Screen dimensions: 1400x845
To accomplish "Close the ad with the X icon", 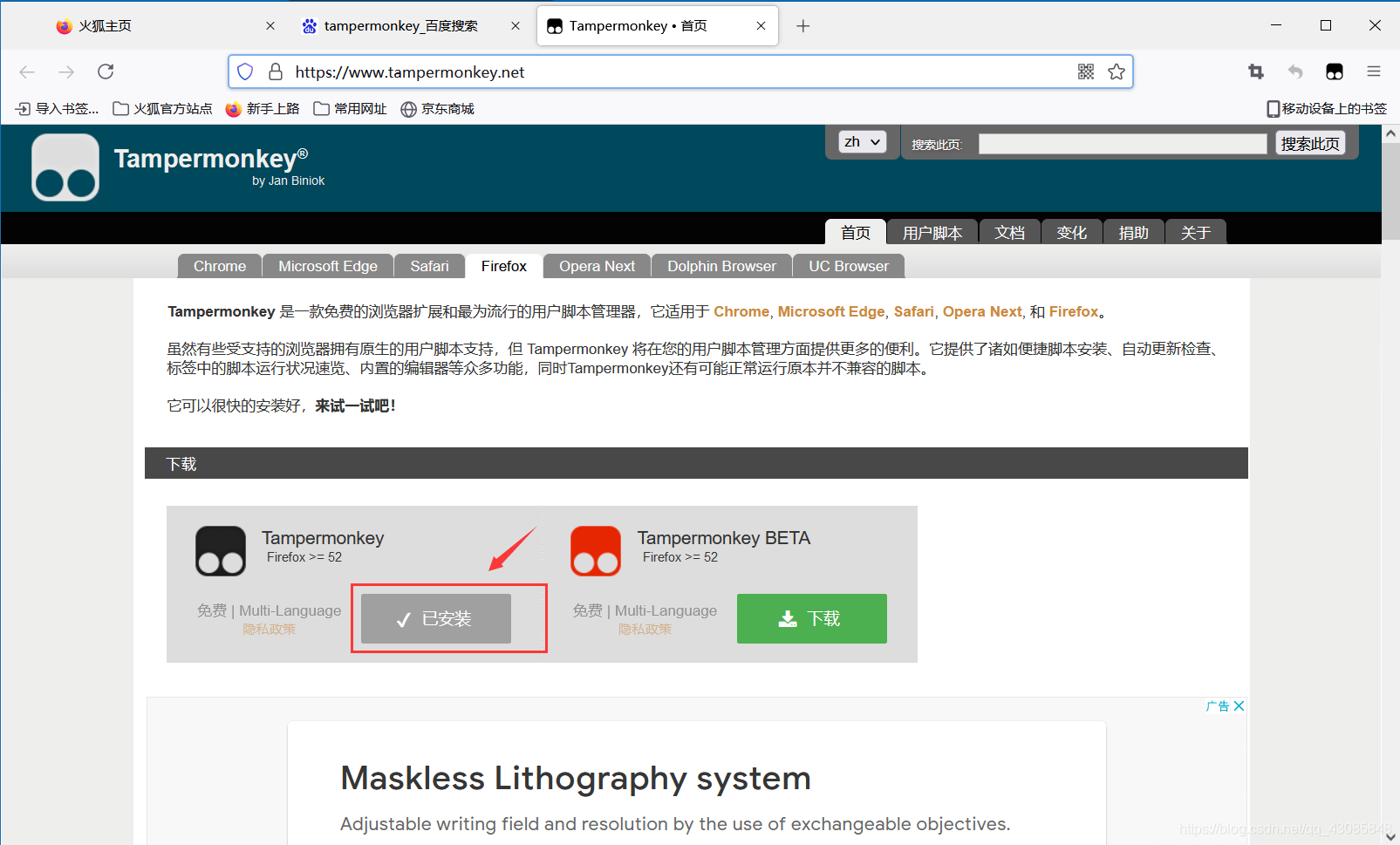I will tap(1239, 705).
